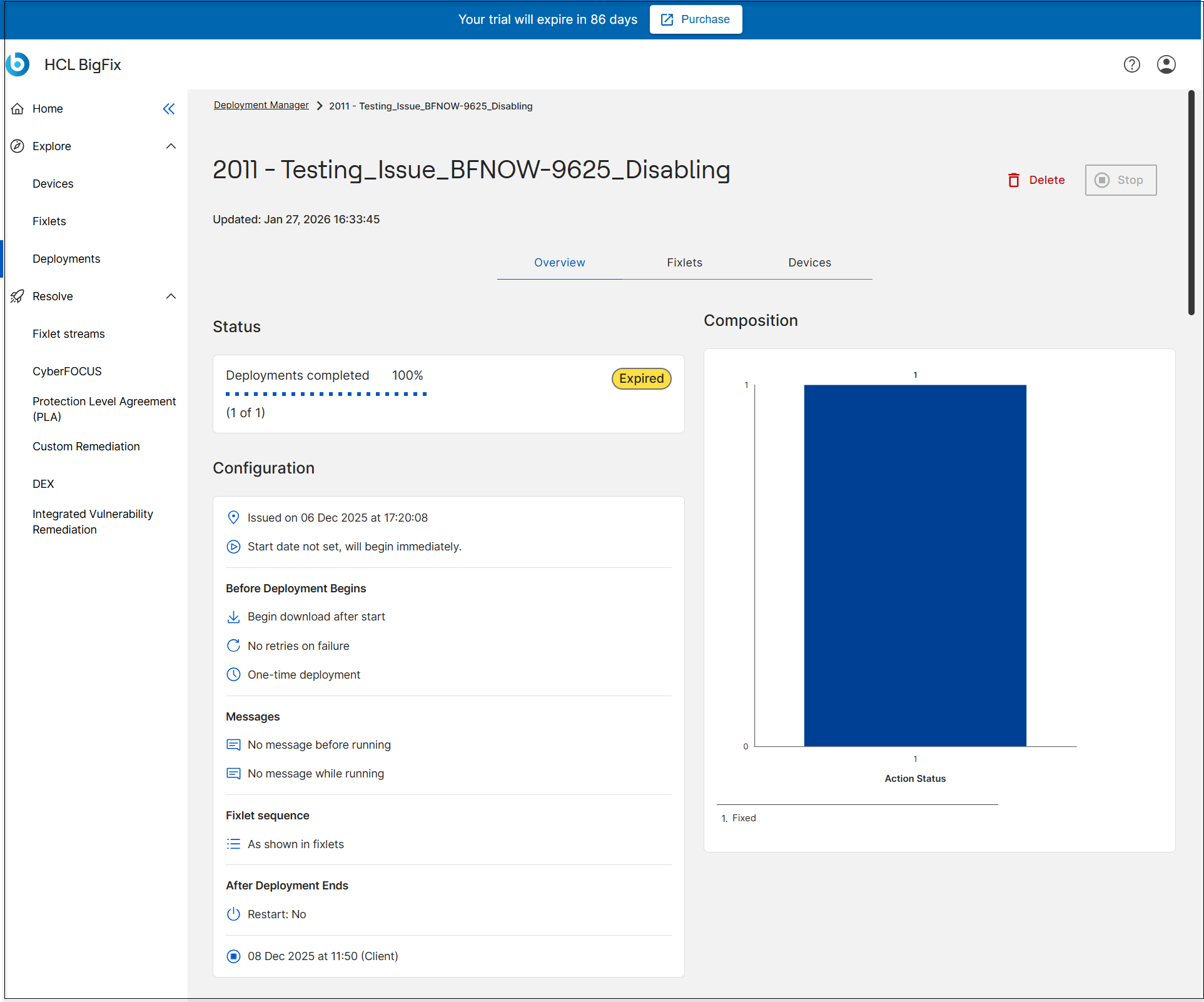1204x1002 pixels.
Task: Collapse the sidebar with double-chevron icon
Action: [169, 109]
